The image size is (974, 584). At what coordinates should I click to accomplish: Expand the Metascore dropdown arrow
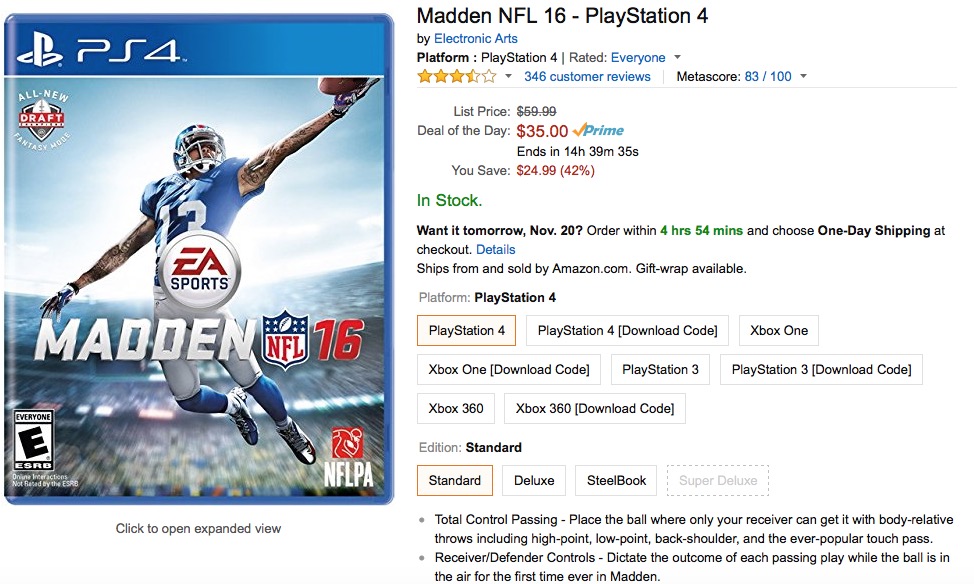coord(803,76)
